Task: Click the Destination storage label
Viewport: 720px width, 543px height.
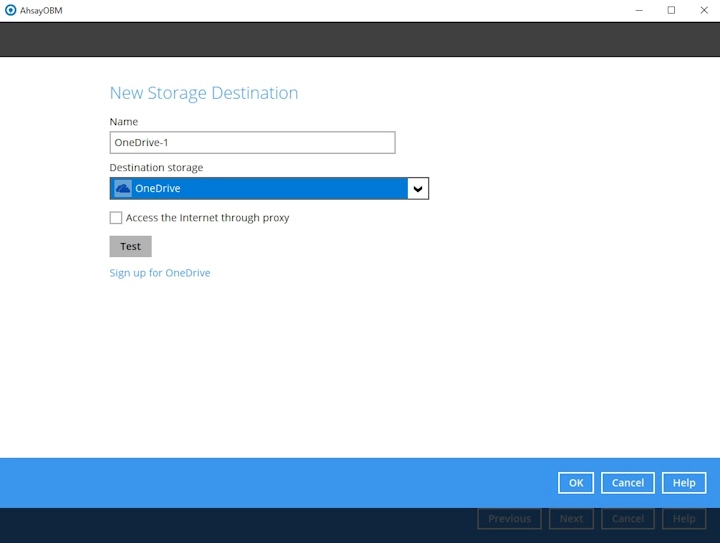Action: click(156, 168)
